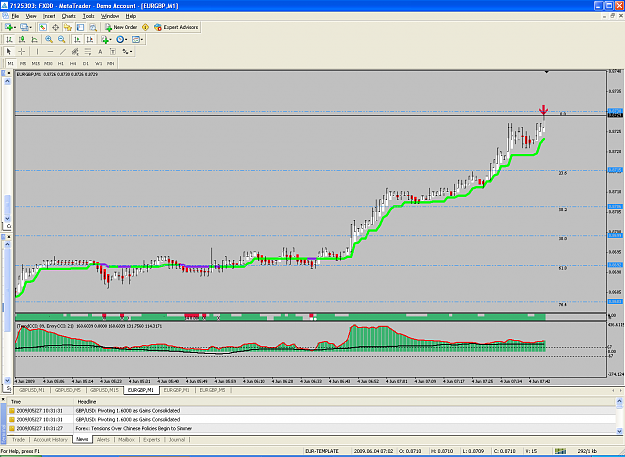The height and width of the screenshot is (457, 625).
Task: Switch to D1 timeframe
Action: 86,63
